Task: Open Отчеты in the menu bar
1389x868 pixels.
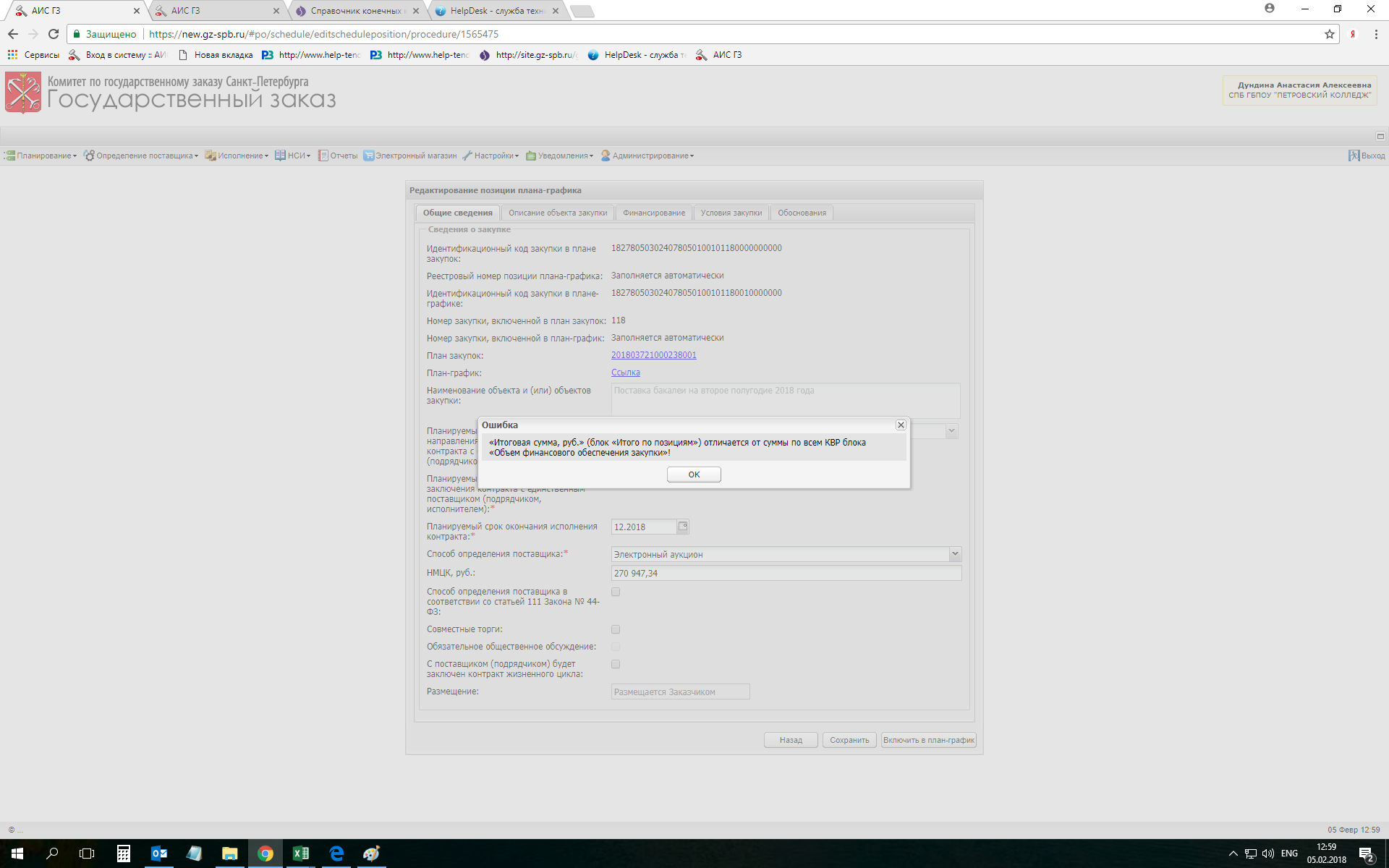Action: 338,156
